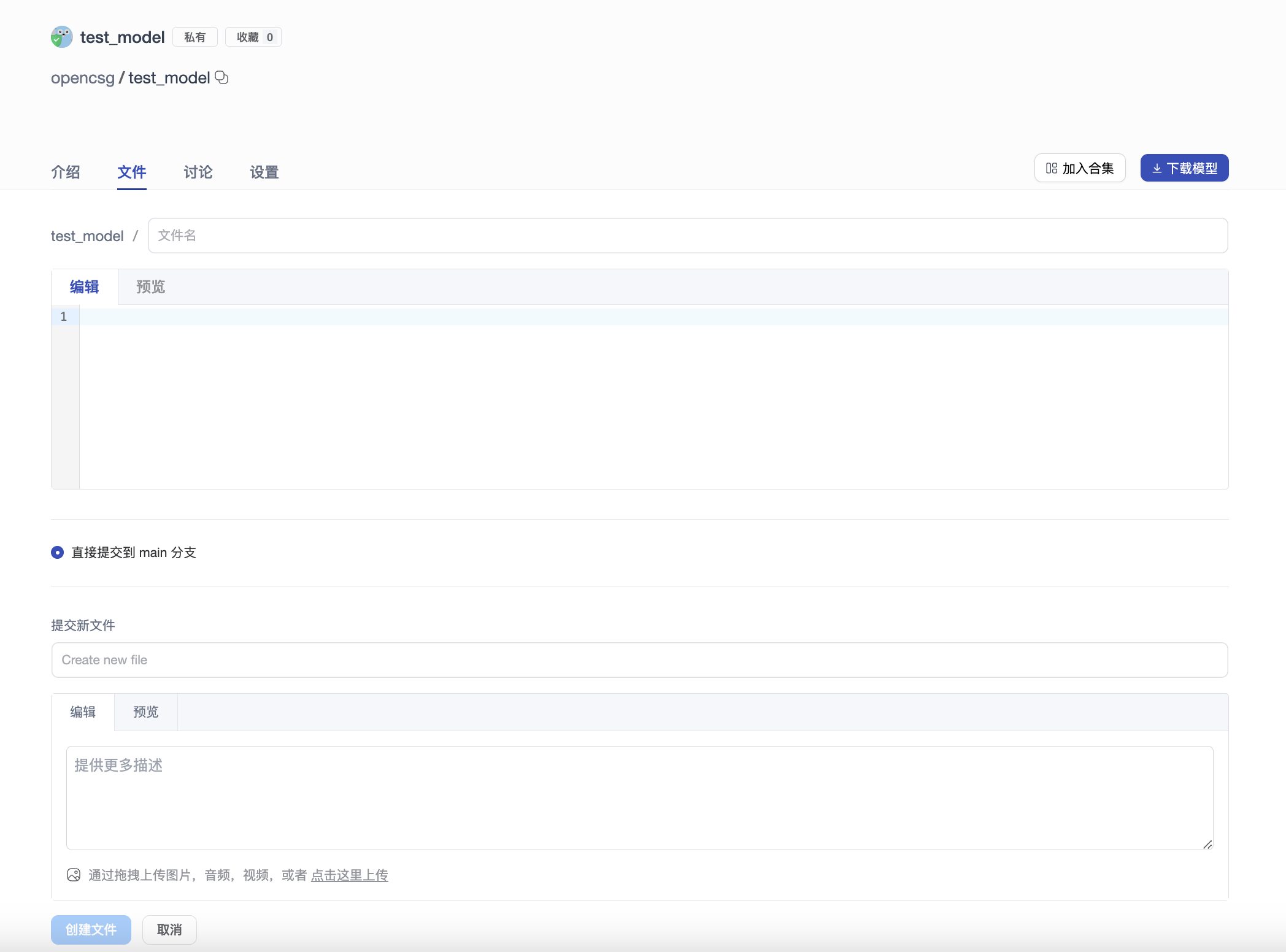
Task: Click the 提供更多描述 description textarea
Action: 639,797
